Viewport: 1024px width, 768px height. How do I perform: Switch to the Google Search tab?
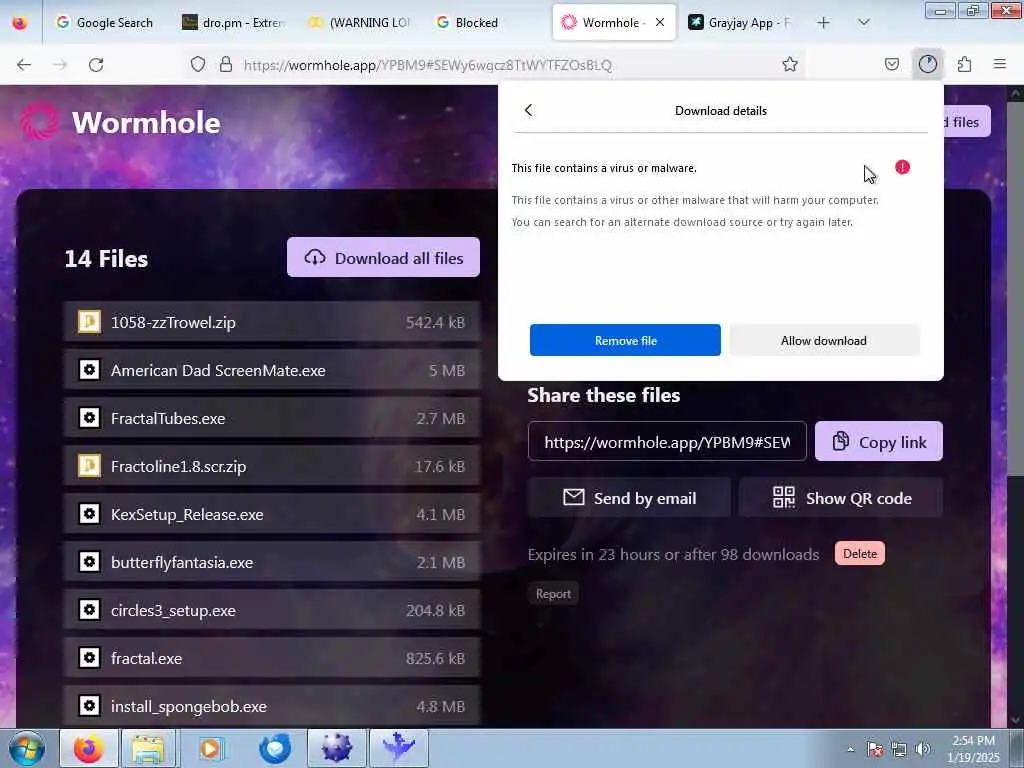[x=104, y=23]
